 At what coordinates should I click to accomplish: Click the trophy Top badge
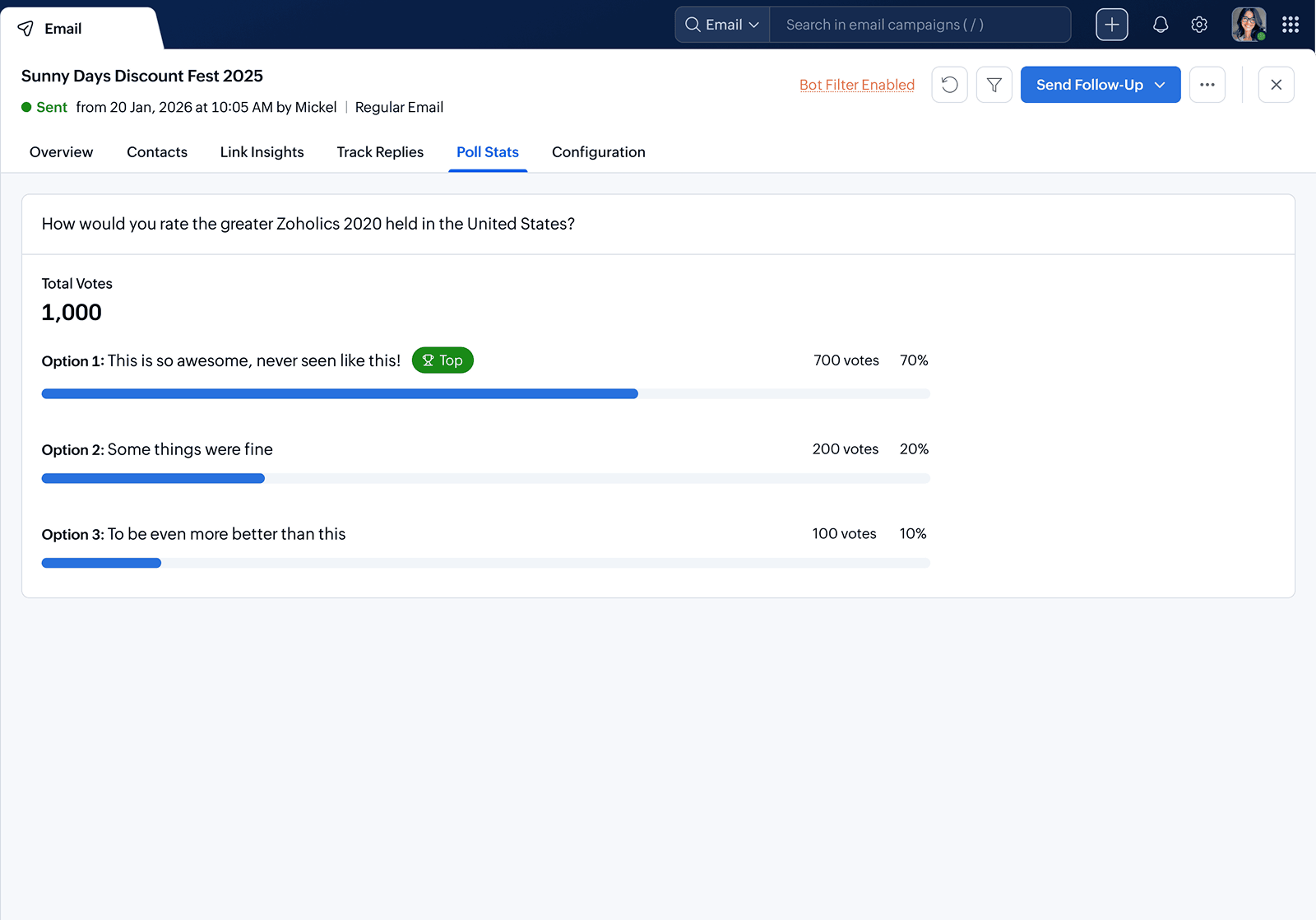[x=443, y=360]
